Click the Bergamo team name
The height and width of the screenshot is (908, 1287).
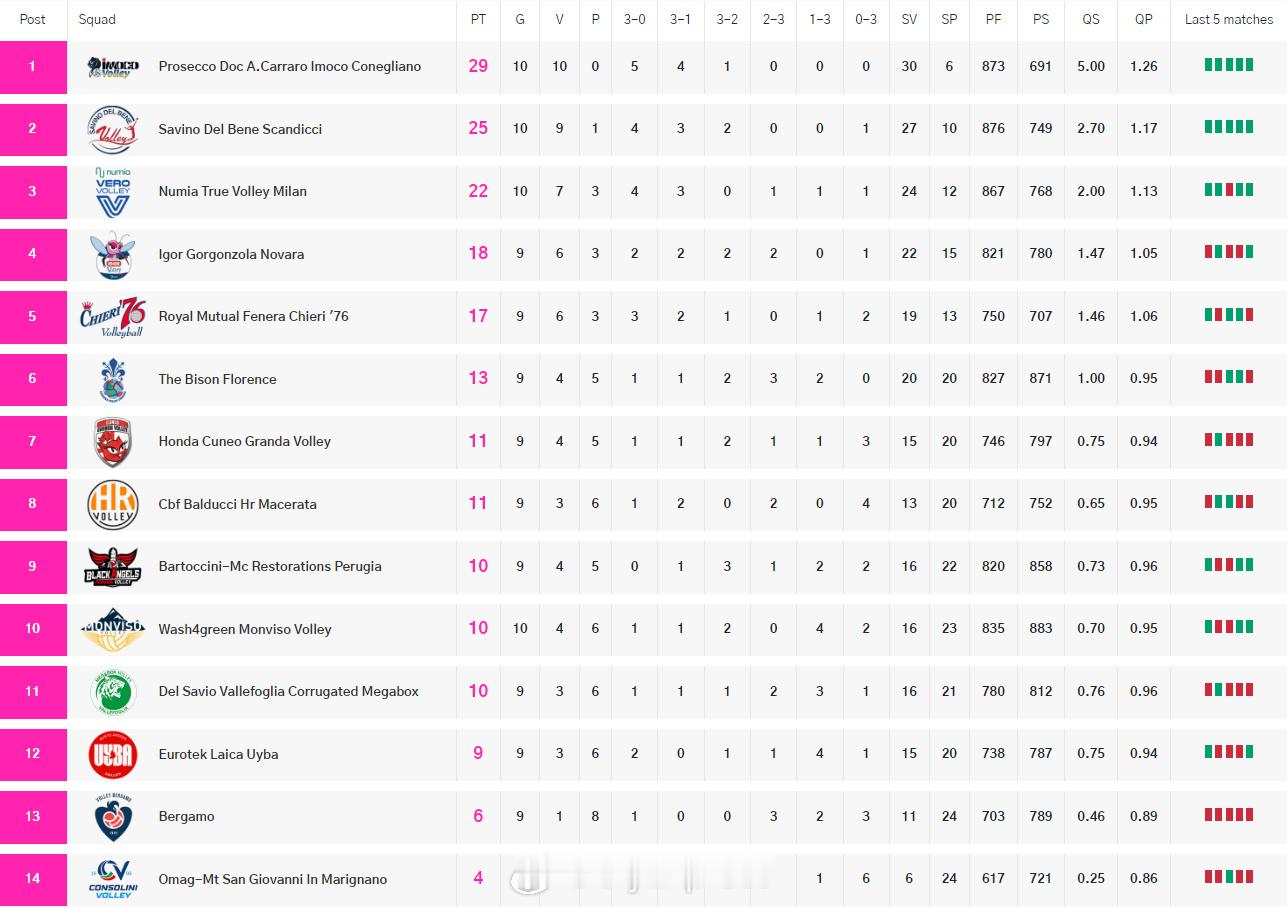(186, 817)
